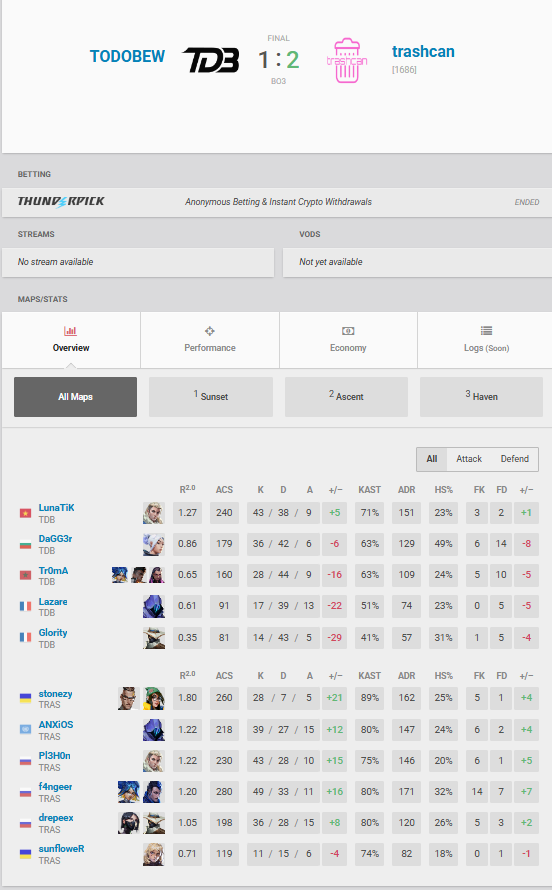Click Glority's -29 kill difference
This screenshot has height=890, width=552.
coord(335,637)
